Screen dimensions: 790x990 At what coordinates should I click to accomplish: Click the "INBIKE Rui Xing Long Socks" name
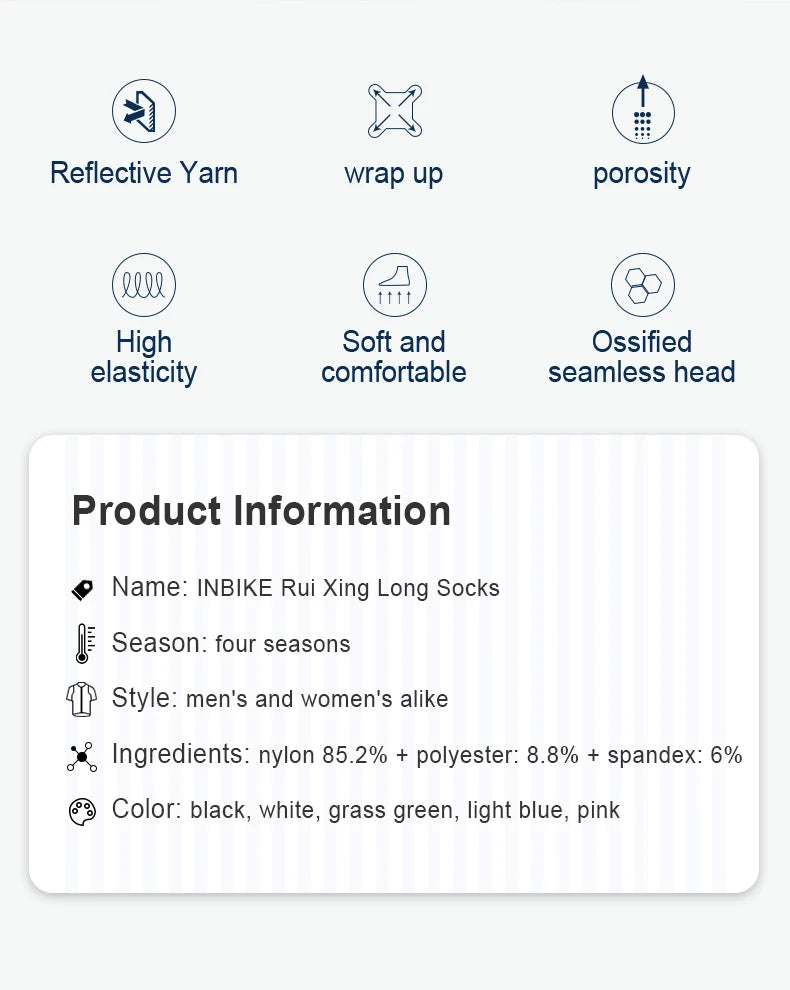click(x=348, y=588)
